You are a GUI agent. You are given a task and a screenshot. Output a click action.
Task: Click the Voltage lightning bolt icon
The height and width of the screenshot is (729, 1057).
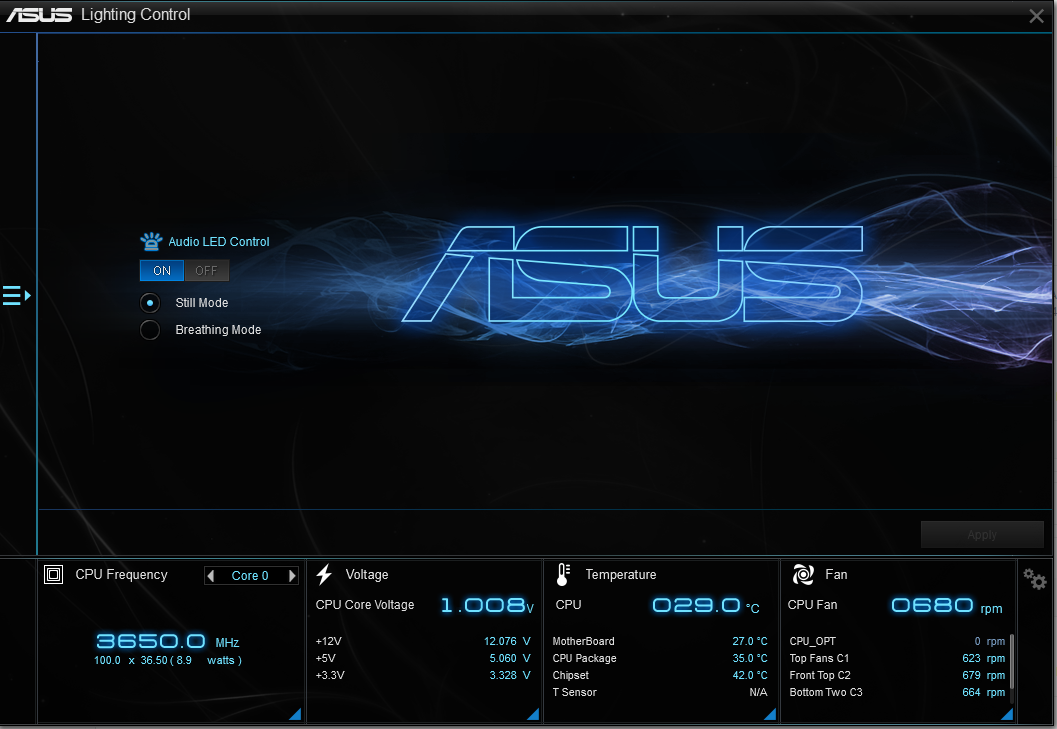(324, 575)
